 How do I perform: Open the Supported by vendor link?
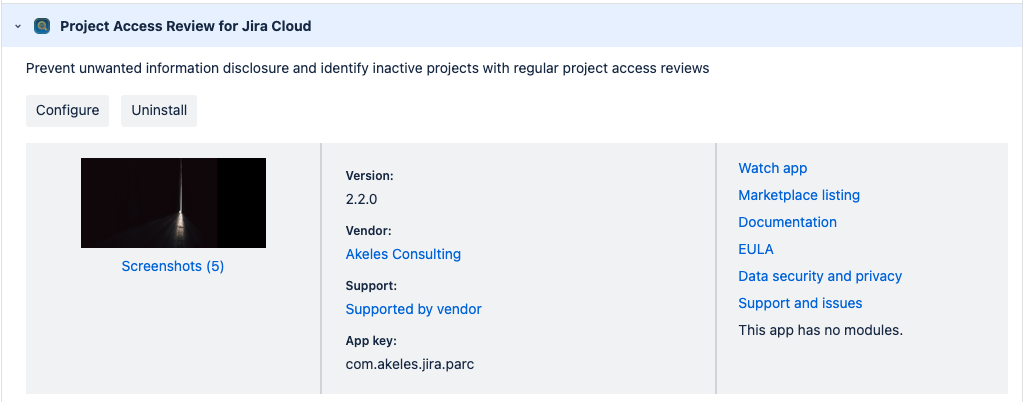point(413,309)
